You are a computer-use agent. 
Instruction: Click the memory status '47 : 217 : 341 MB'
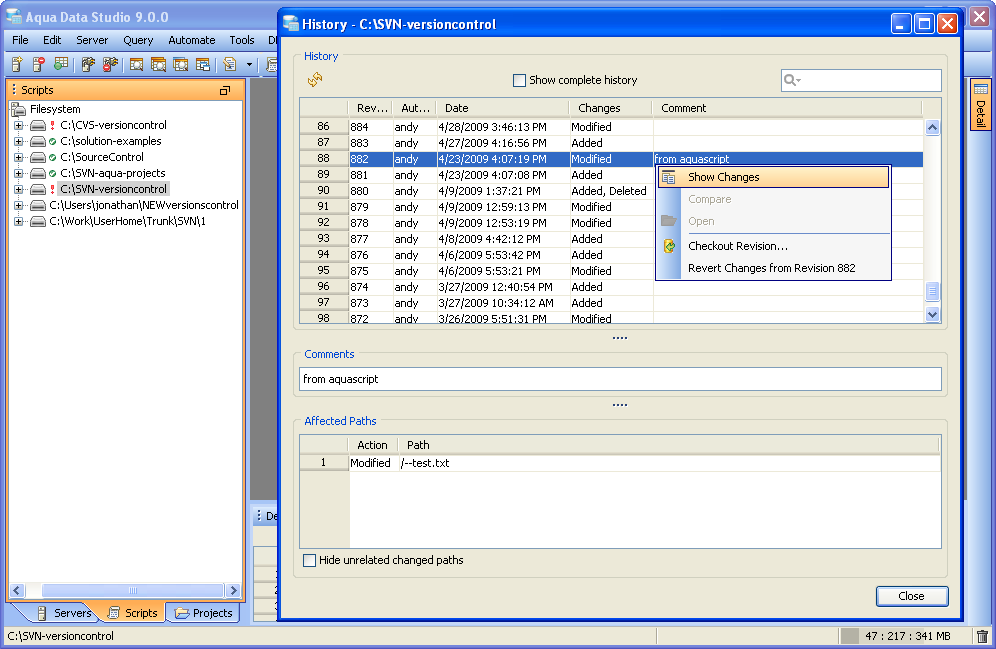[908, 636]
